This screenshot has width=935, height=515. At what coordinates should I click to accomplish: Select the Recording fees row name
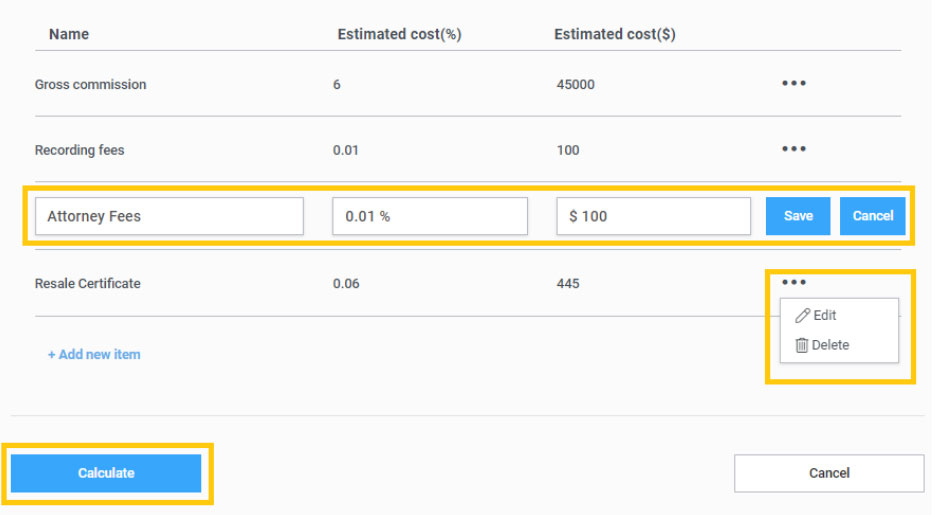79,150
